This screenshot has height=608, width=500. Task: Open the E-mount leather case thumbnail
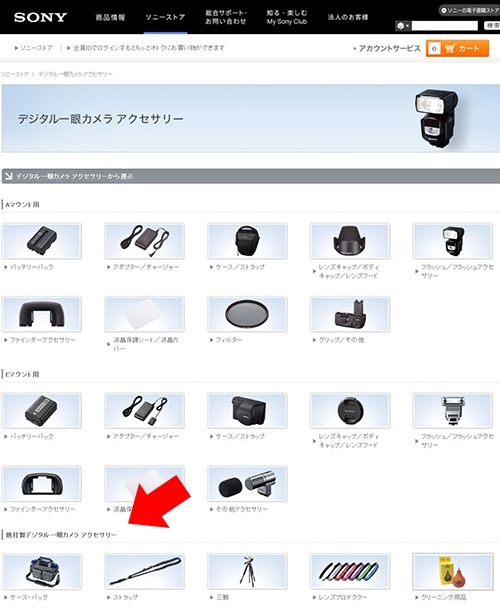pyautogui.click(x=247, y=410)
